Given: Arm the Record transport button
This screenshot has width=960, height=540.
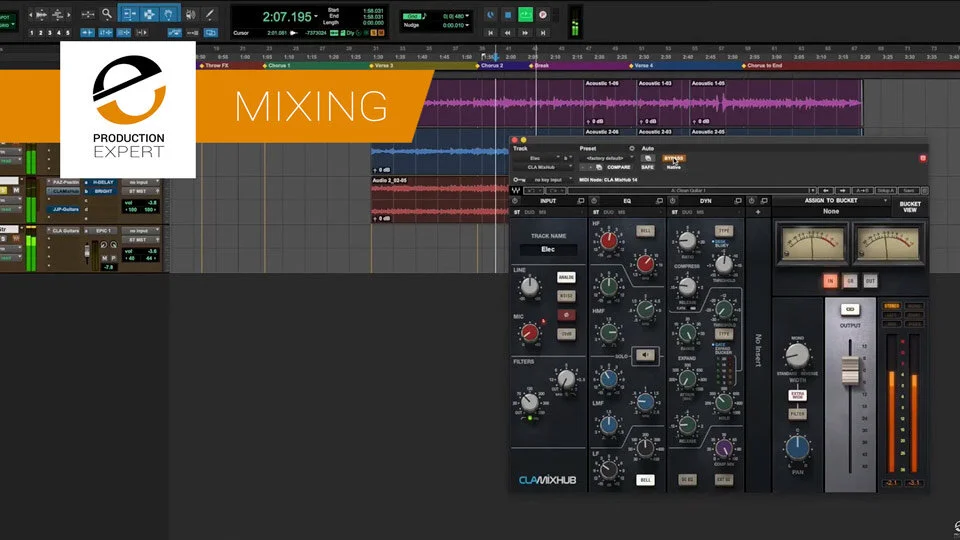Looking at the screenshot, I should (542, 15).
